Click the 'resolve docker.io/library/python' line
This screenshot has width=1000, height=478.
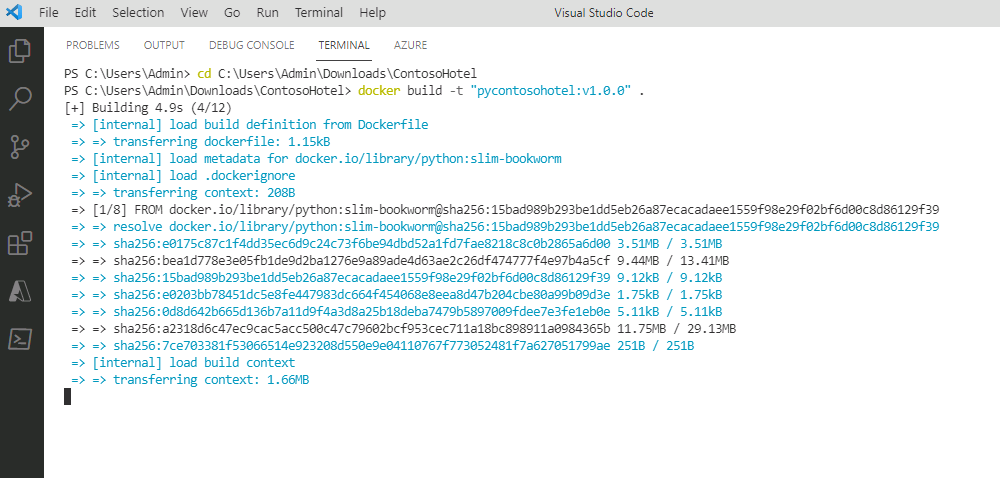coord(505,226)
